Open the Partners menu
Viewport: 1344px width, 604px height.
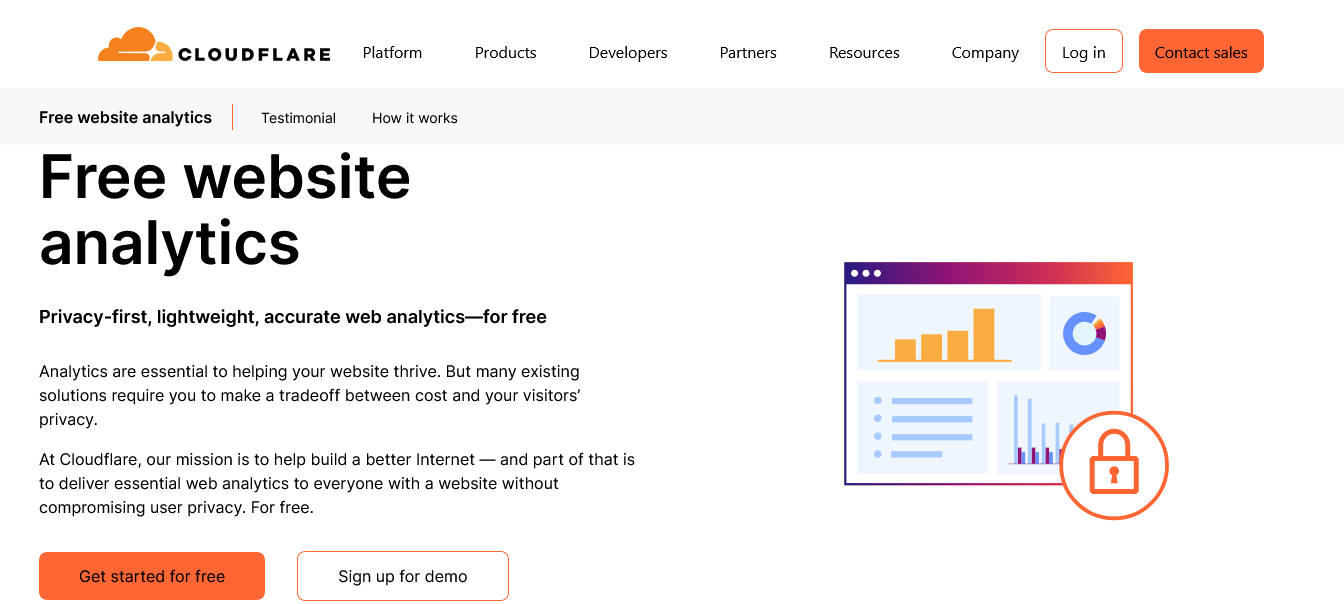coord(748,53)
